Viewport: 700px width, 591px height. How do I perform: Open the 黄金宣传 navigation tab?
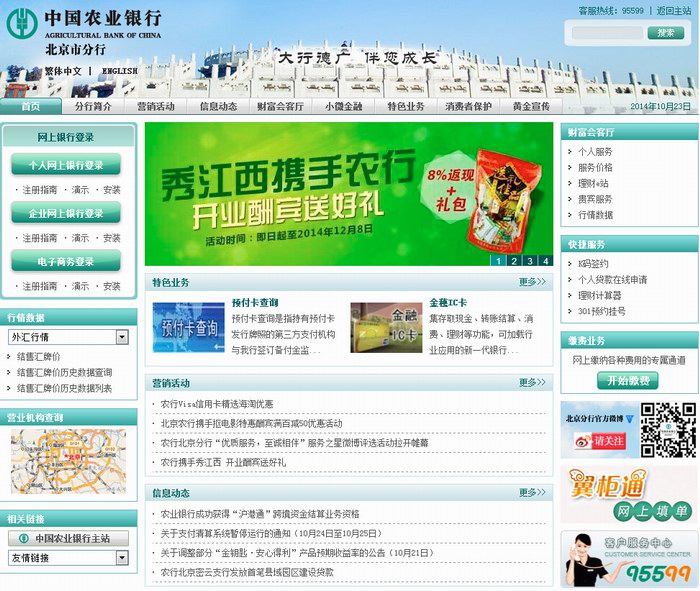pos(531,106)
